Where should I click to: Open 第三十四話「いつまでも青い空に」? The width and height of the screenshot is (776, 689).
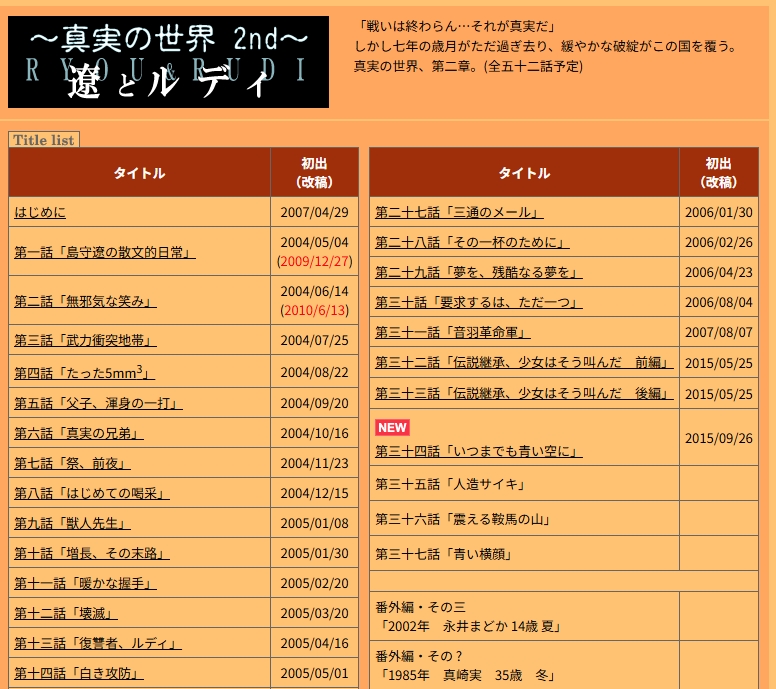click(x=479, y=451)
